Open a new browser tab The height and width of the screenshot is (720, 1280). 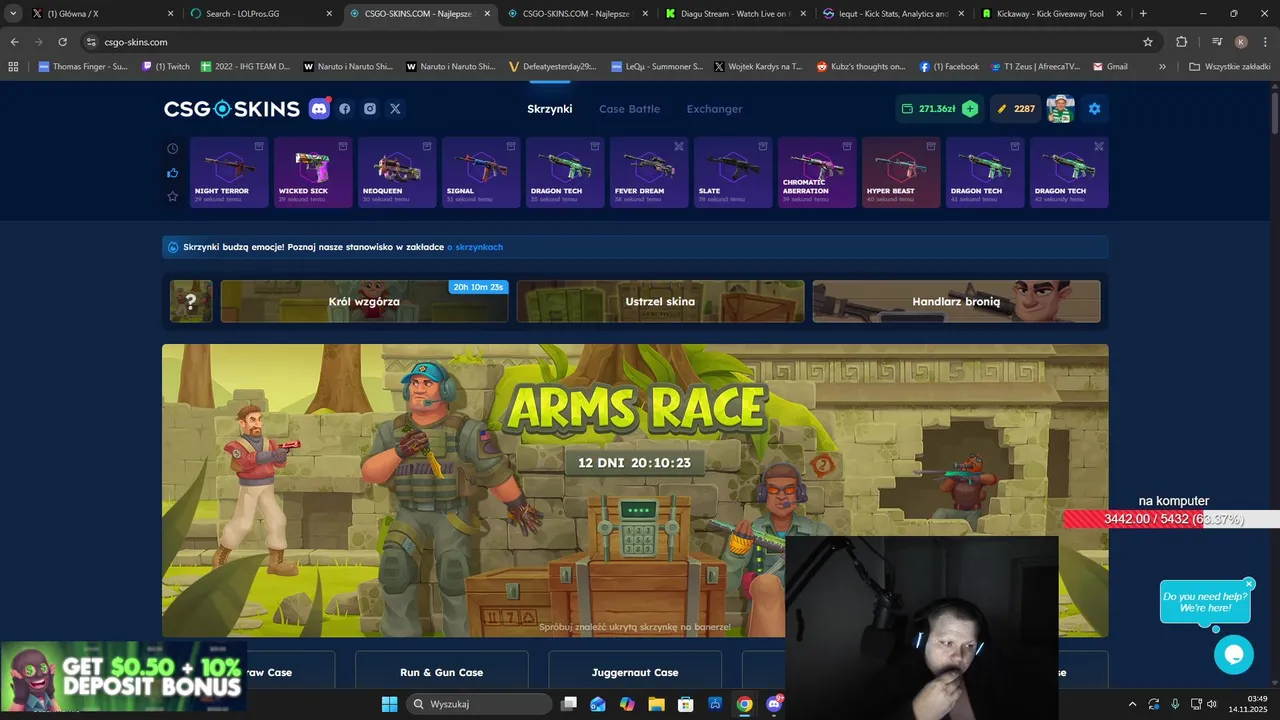[1143, 14]
